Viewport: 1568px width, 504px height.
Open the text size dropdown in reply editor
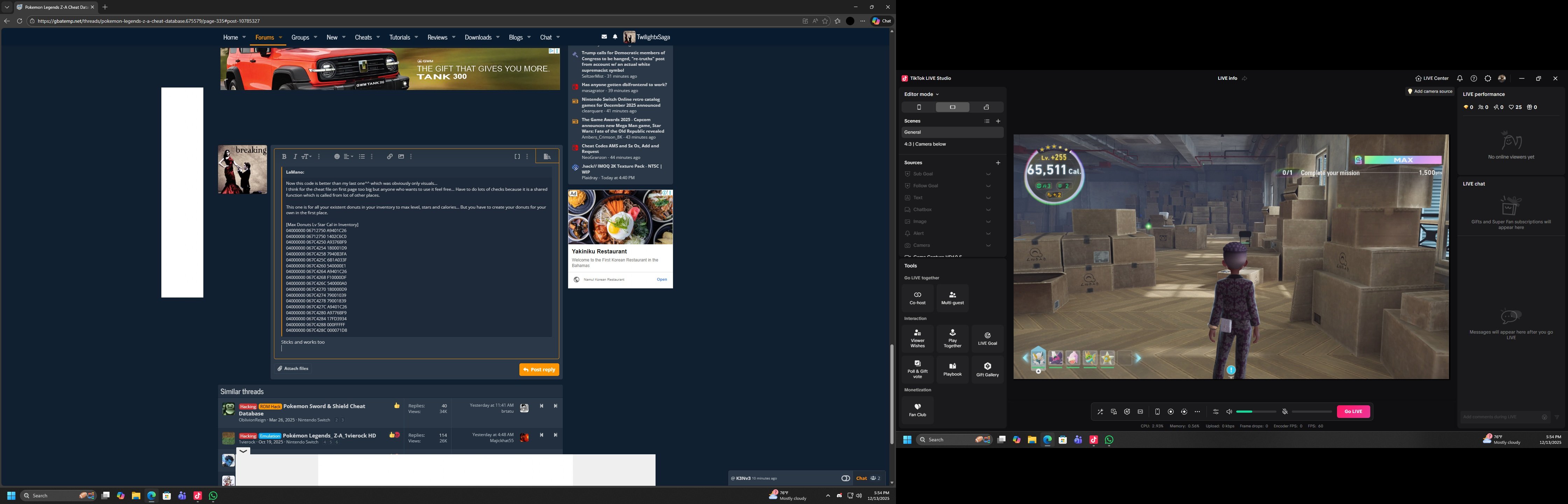tap(307, 156)
